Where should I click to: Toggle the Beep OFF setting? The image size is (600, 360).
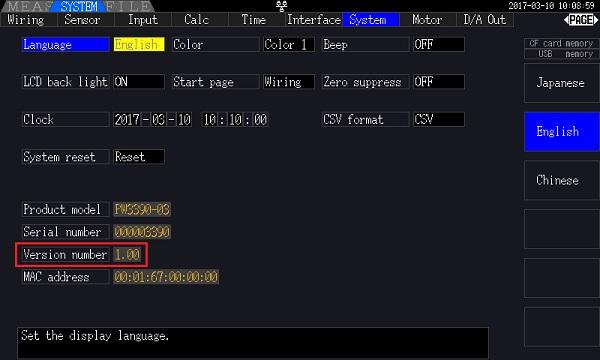(x=439, y=44)
